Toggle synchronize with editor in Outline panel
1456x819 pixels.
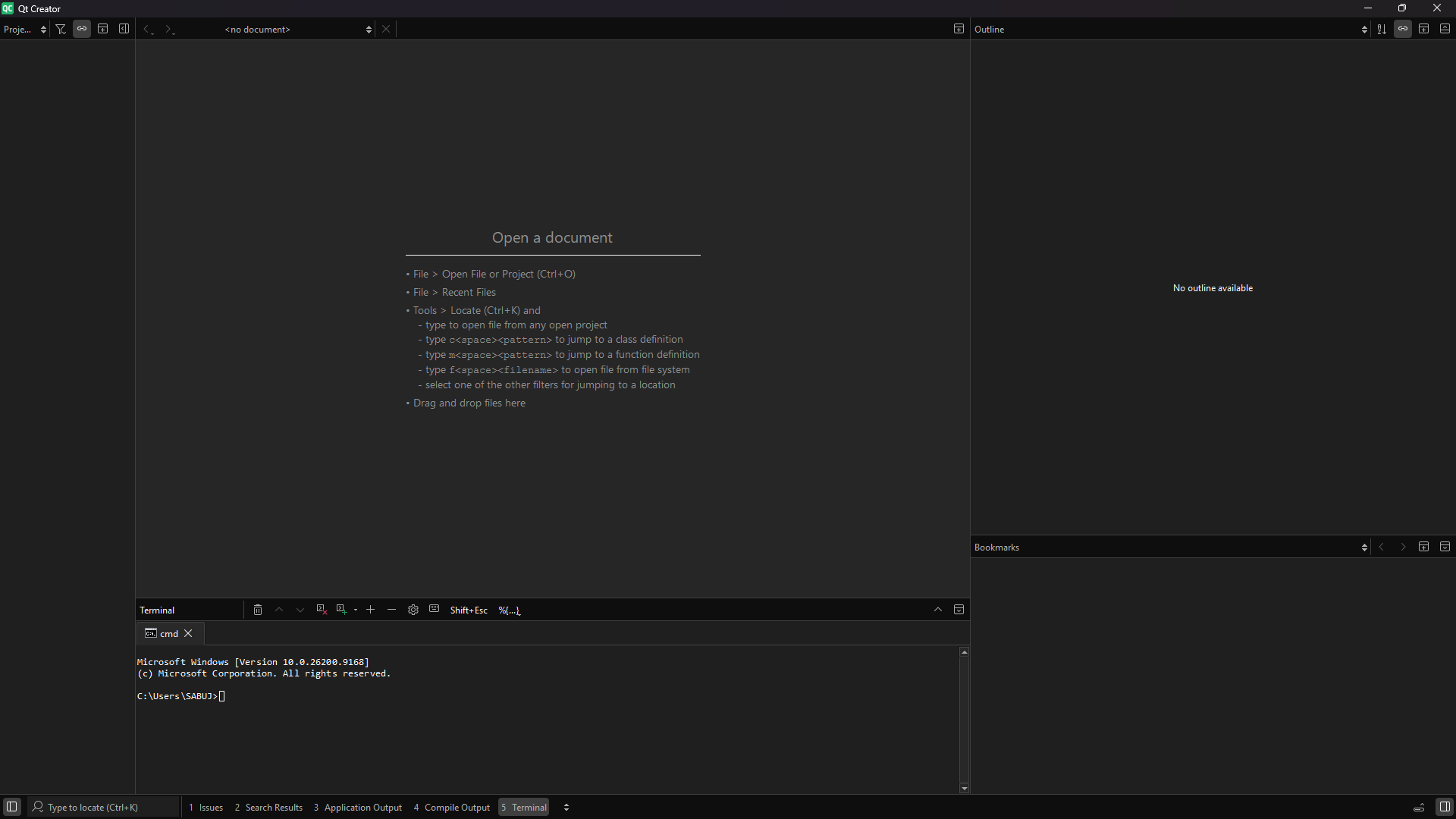click(x=1403, y=29)
